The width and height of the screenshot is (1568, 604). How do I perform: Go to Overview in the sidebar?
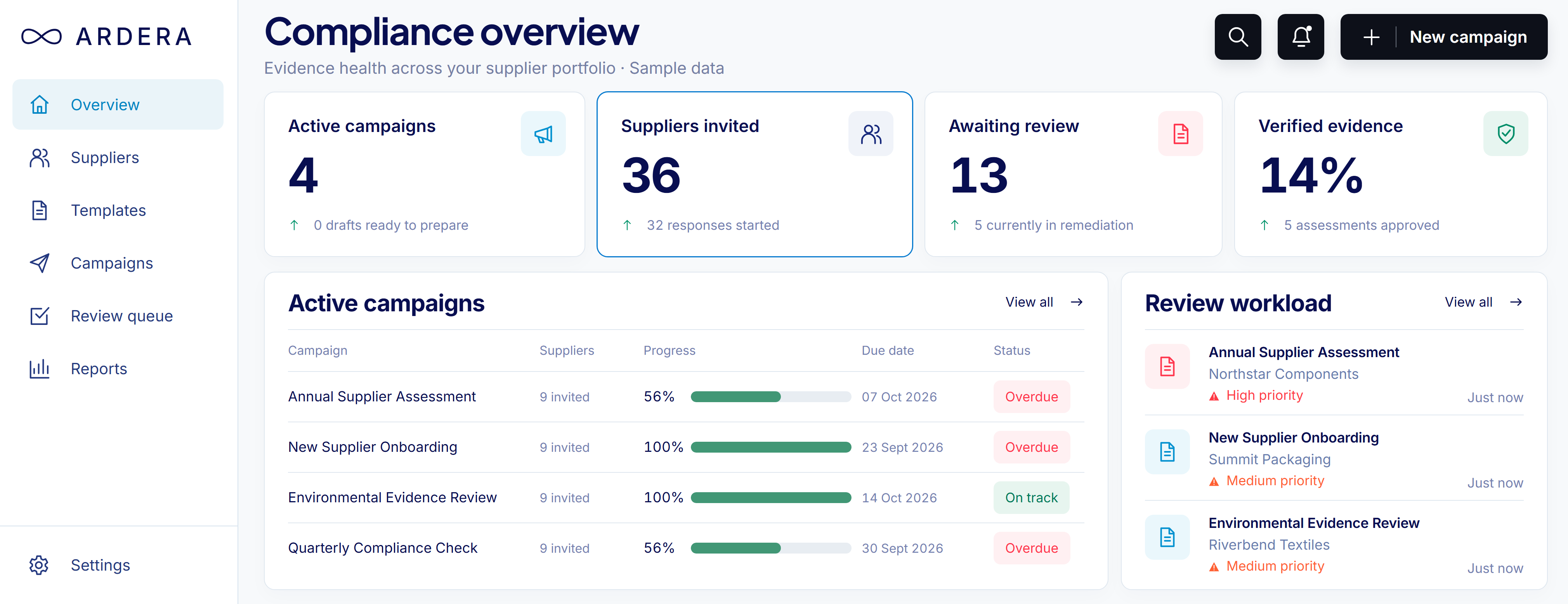(x=118, y=104)
